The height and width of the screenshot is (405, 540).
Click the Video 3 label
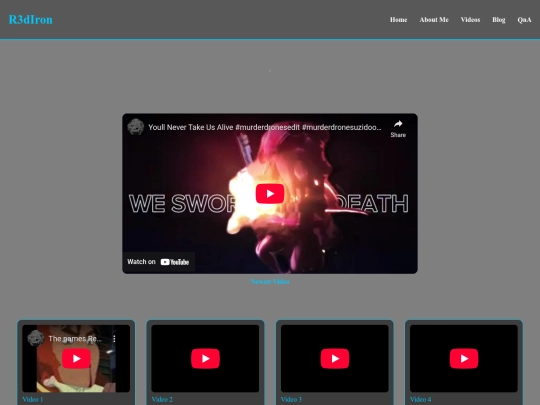(x=291, y=399)
